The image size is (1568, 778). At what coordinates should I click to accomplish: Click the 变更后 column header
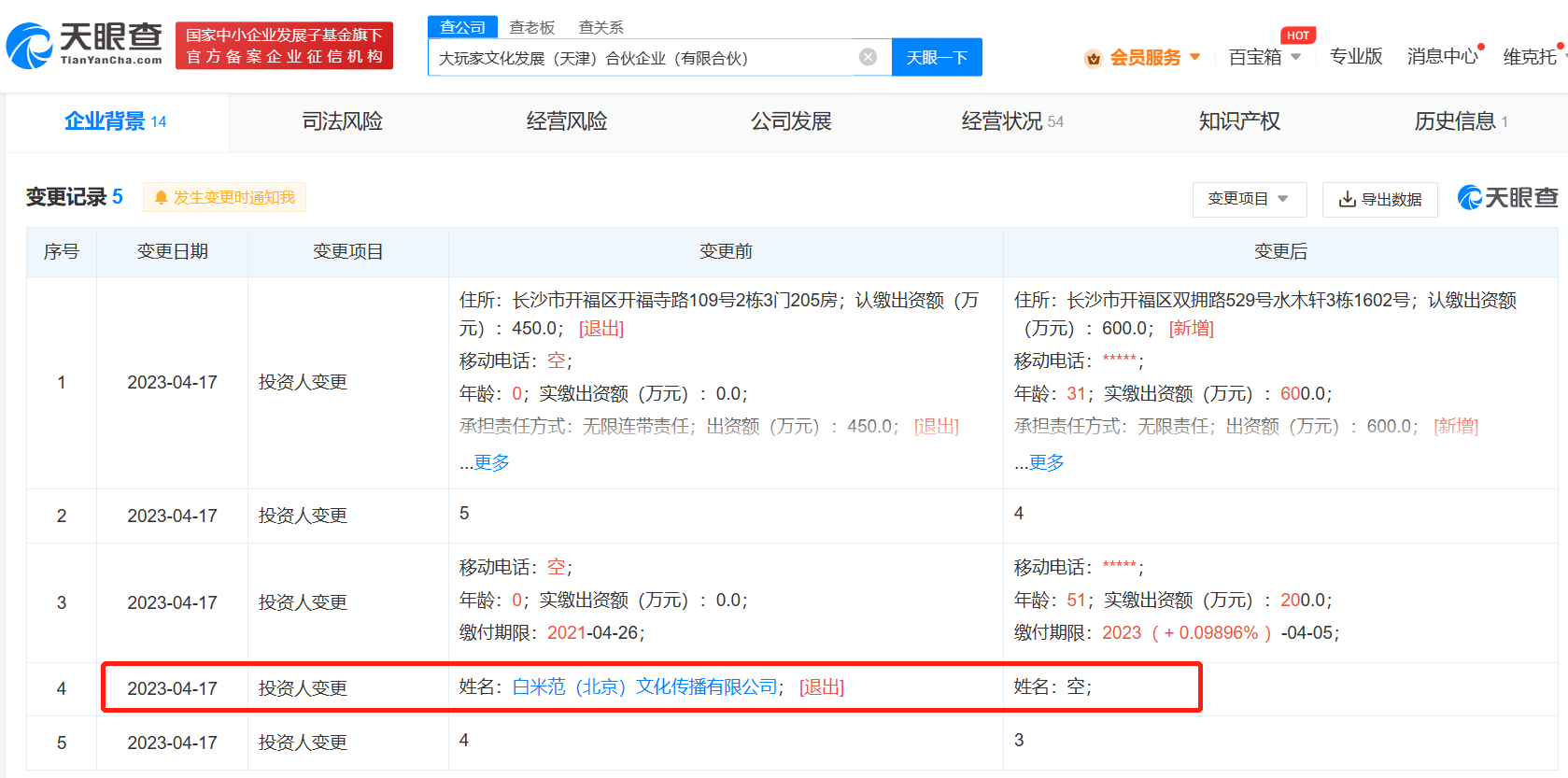tap(1280, 252)
